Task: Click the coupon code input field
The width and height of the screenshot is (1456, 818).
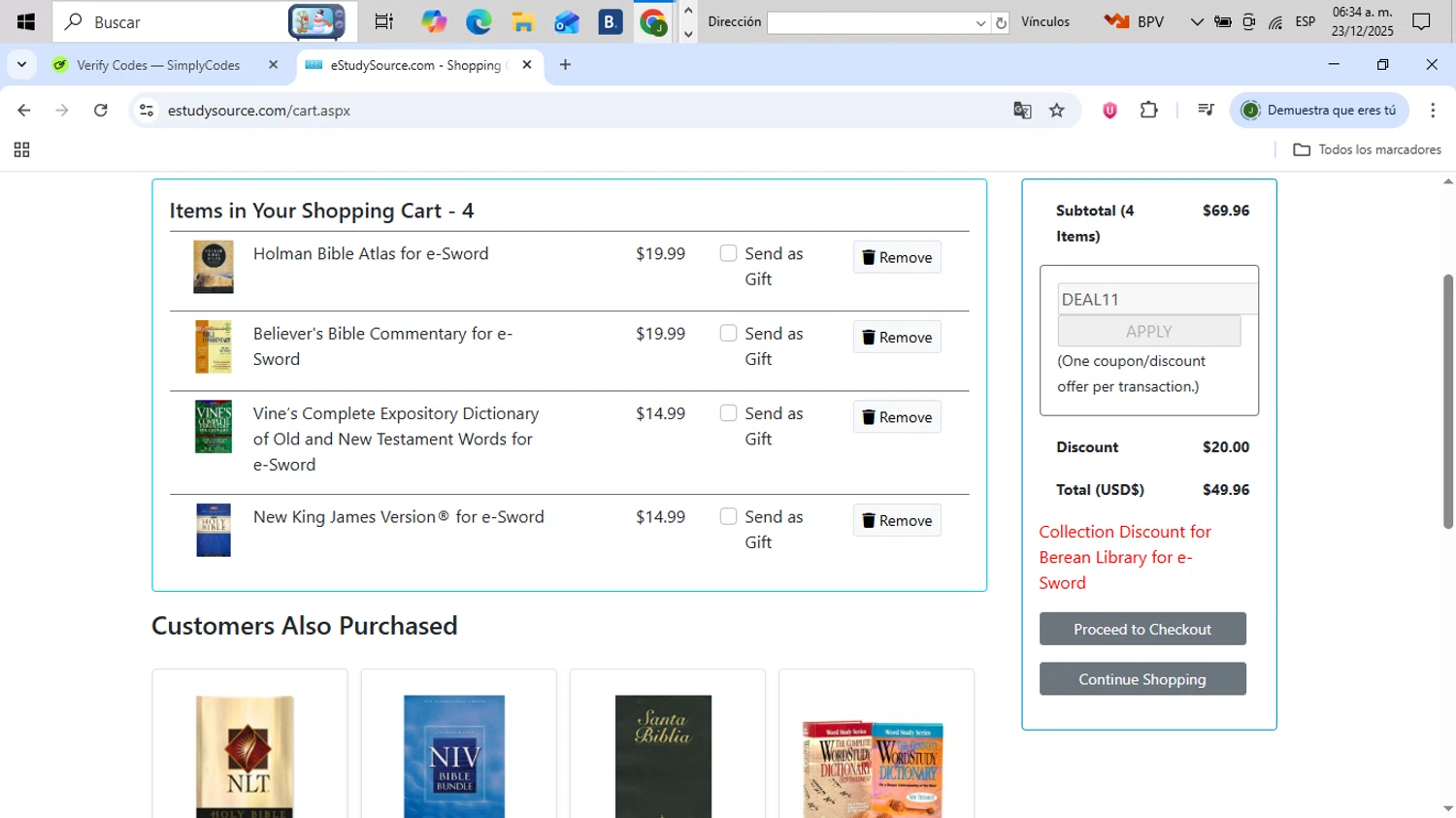Action: pos(1157,299)
